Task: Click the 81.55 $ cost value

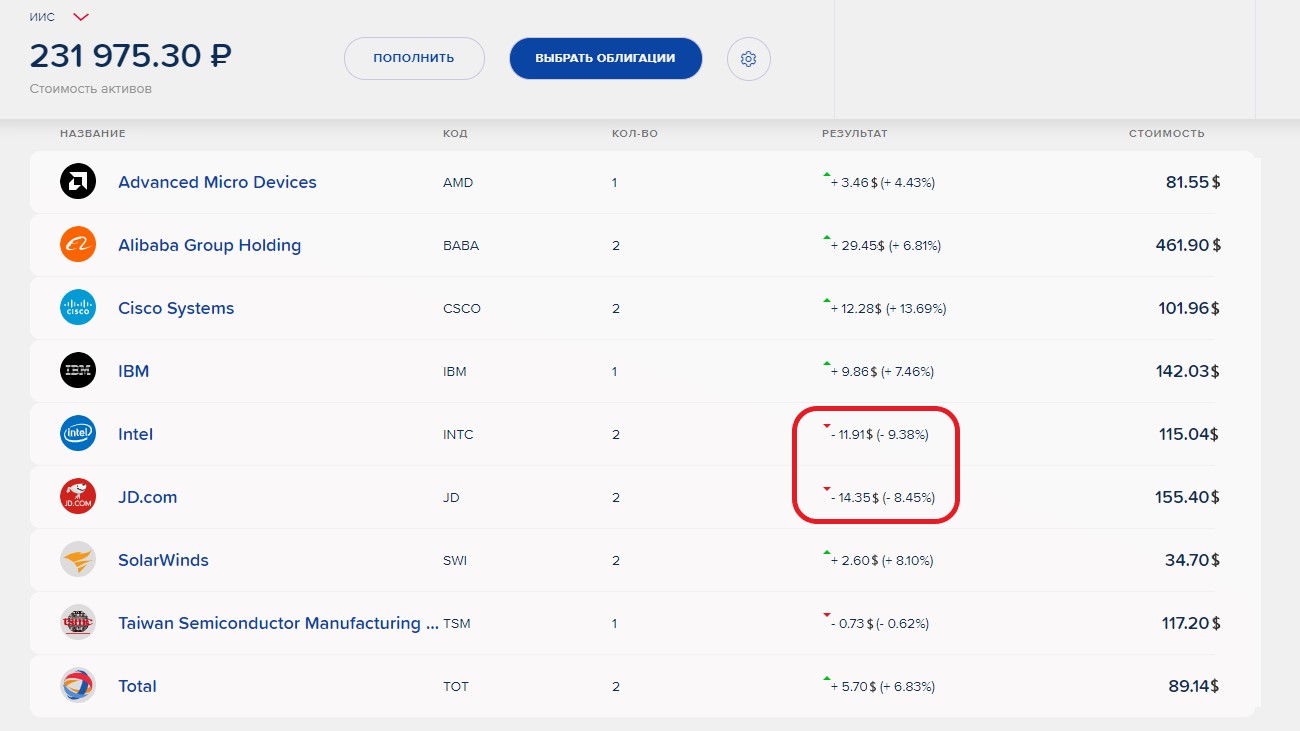Action: coord(1193,183)
